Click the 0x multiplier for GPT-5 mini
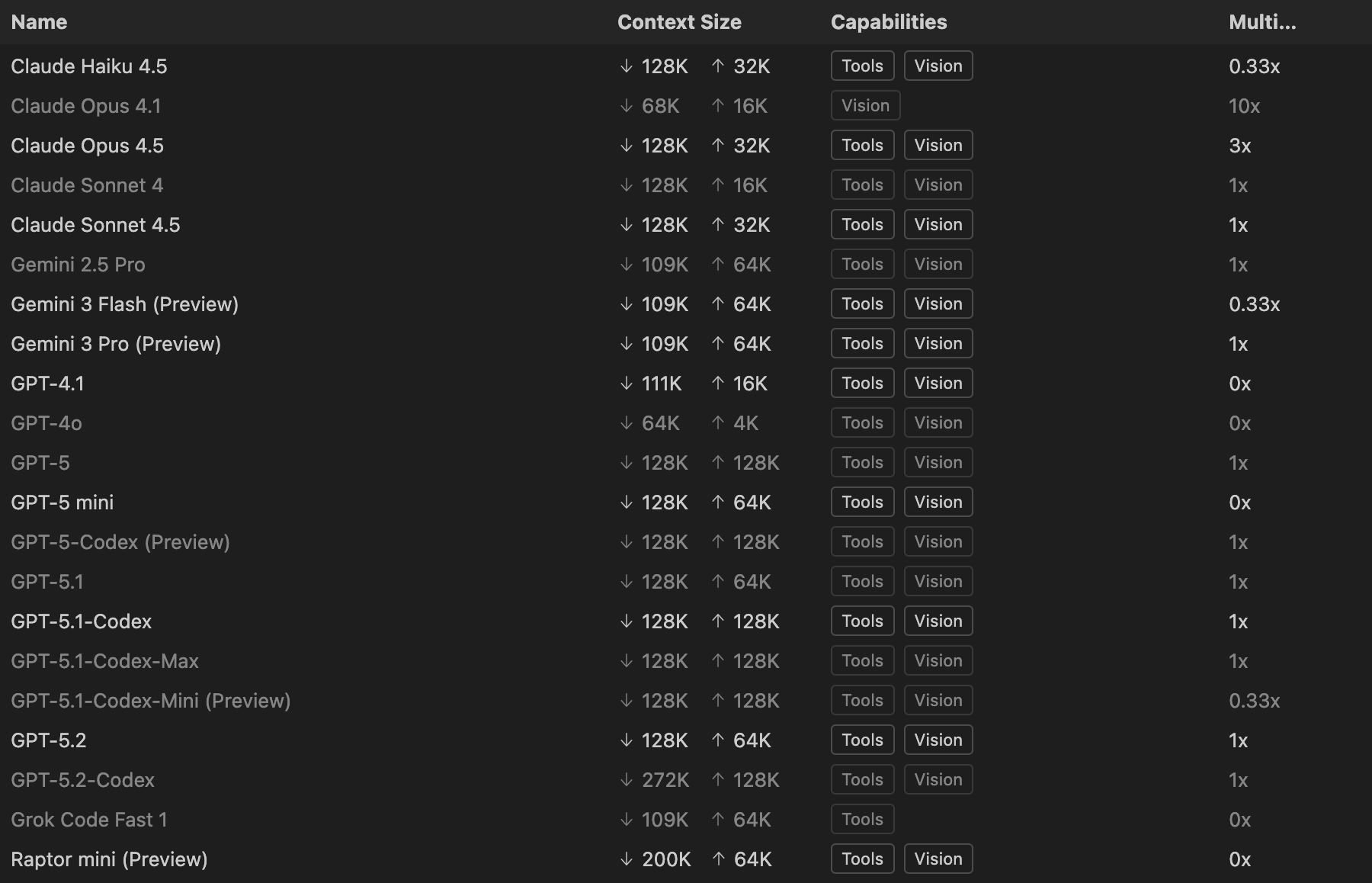Viewport: 1372px width, 883px height. [x=1239, y=503]
